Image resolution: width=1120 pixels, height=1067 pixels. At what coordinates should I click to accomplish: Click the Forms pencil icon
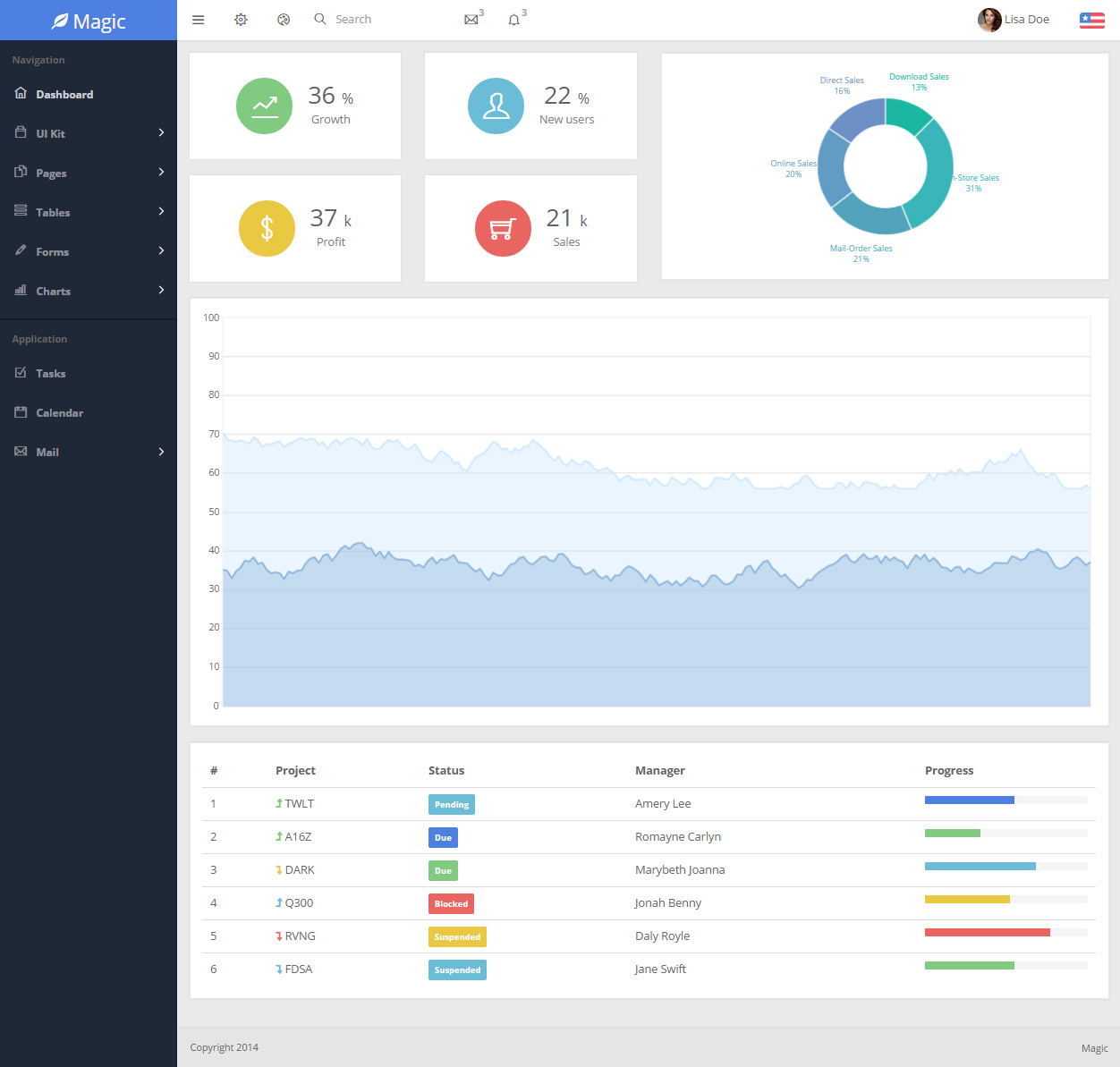(x=21, y=250)
